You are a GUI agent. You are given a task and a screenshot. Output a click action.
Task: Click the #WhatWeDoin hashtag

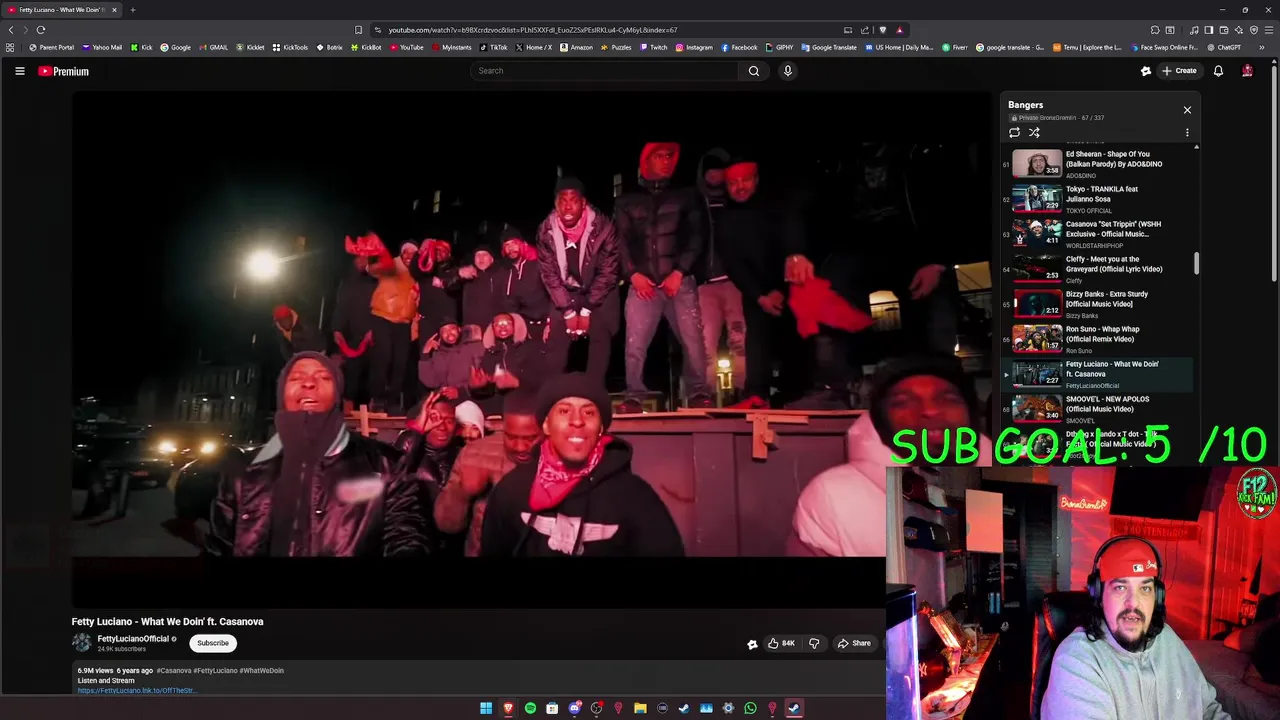click(x=262, y=670)
